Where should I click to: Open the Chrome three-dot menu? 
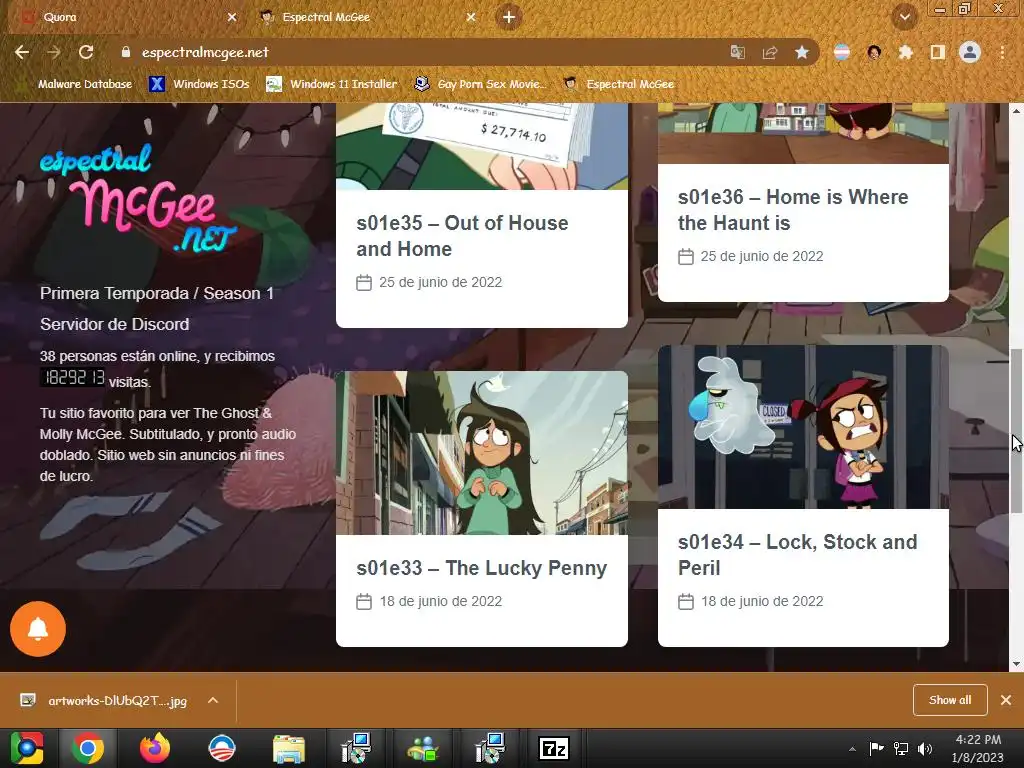point(1002,52)
